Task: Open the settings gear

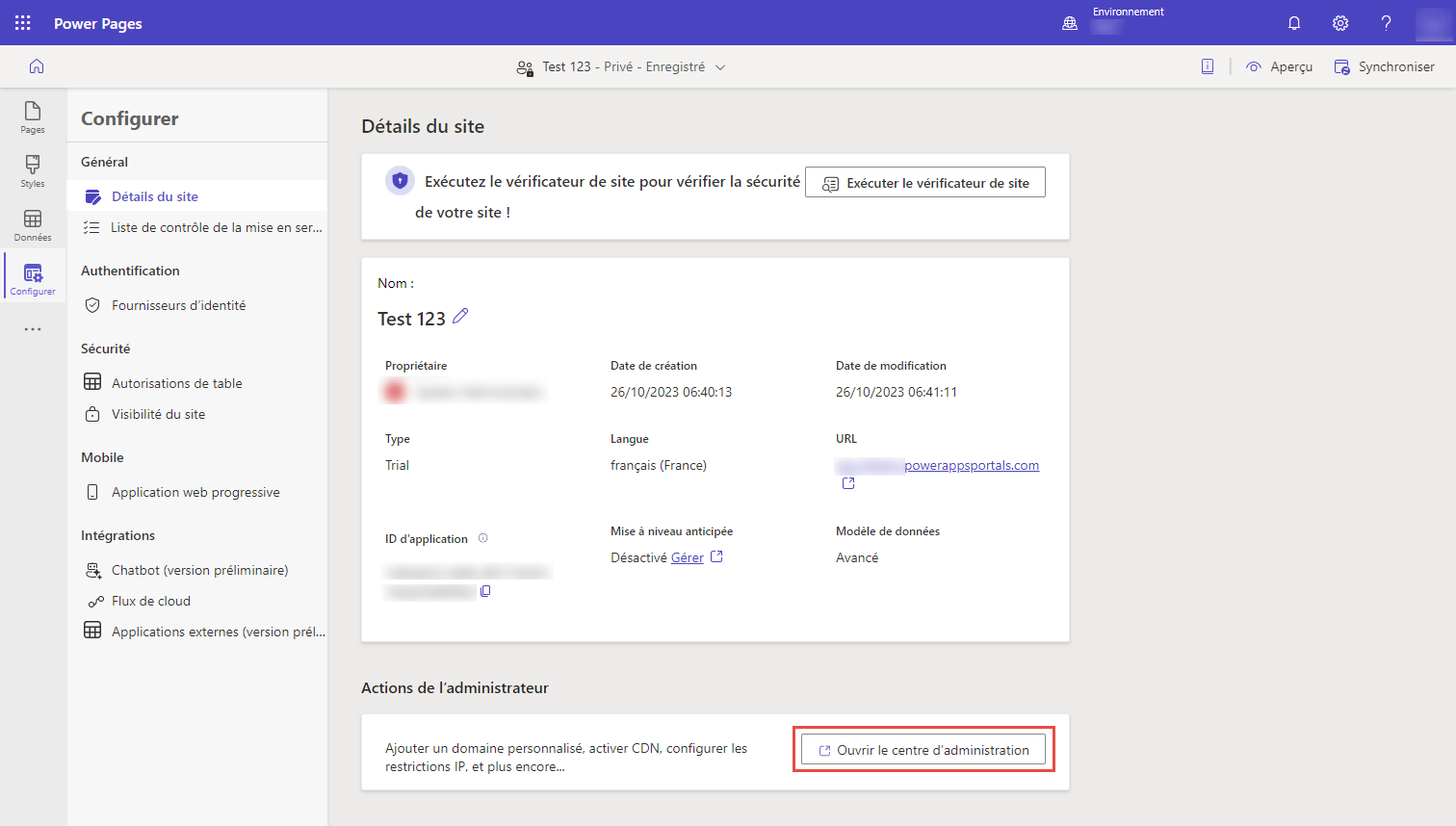Action: (1340, 23)
